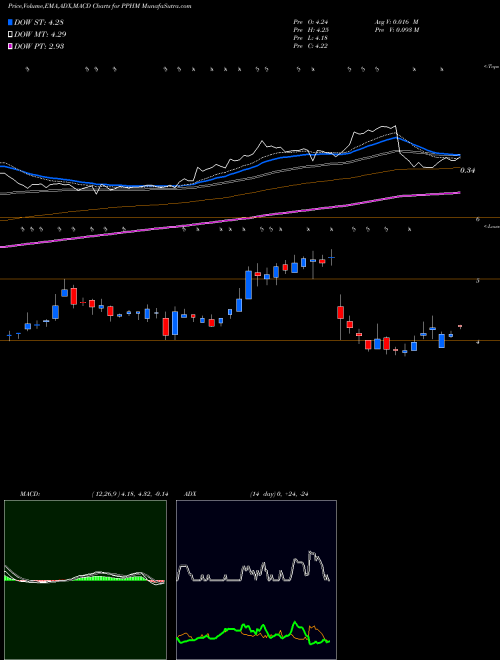The image size is (500, 660).
Task: Click the blue DOW ST legend swatch
Action: coord(10,22)
